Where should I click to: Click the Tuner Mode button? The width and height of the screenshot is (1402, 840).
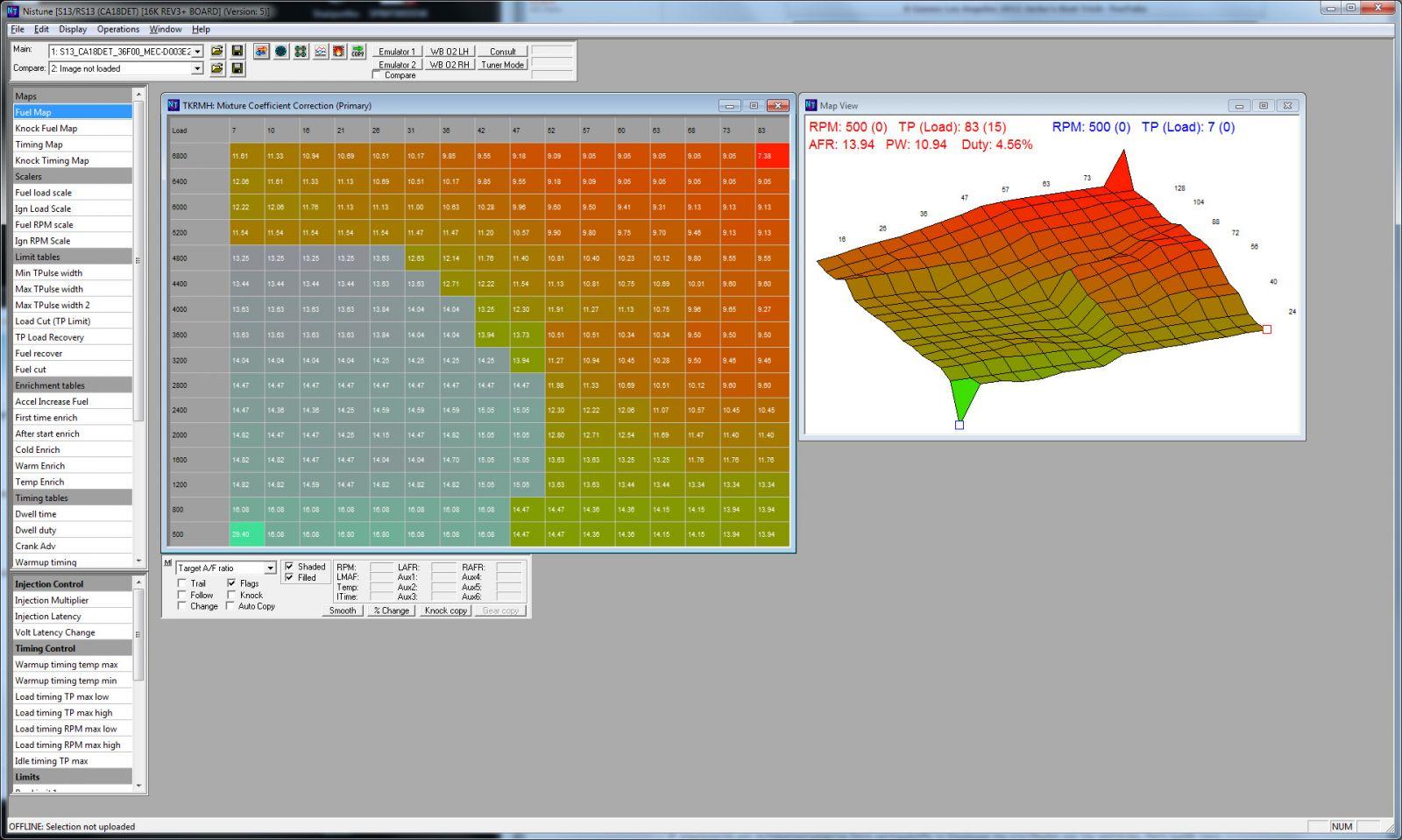(x=502, y=65)
